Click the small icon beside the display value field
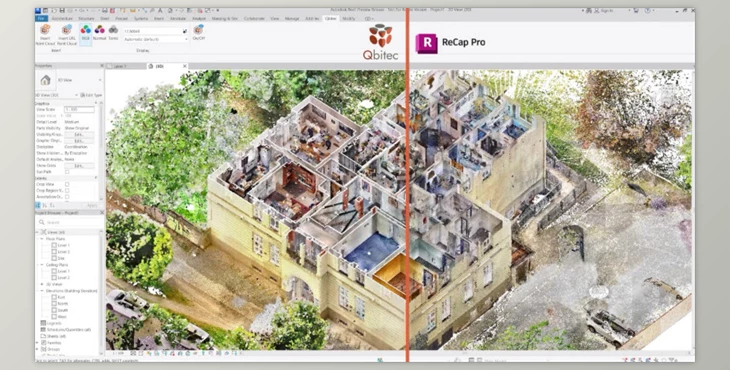Viewport: 730px width, 370px height. (x=185, y=31)
